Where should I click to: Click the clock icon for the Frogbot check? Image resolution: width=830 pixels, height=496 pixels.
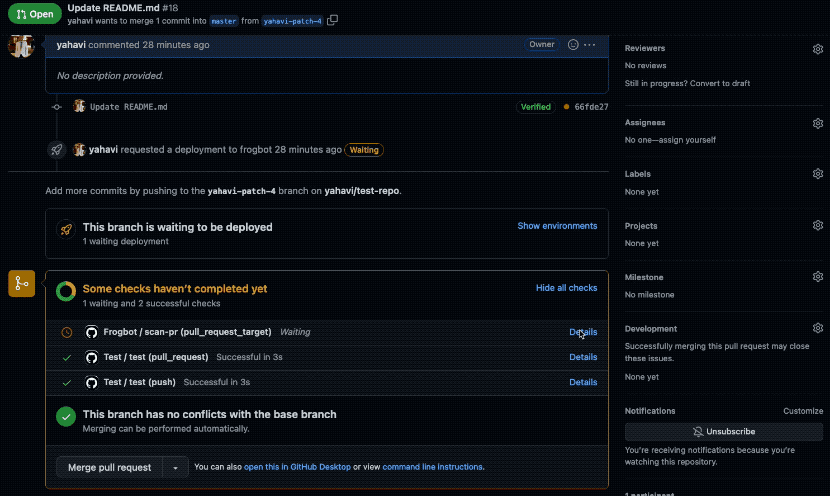(x=67, y=332)
